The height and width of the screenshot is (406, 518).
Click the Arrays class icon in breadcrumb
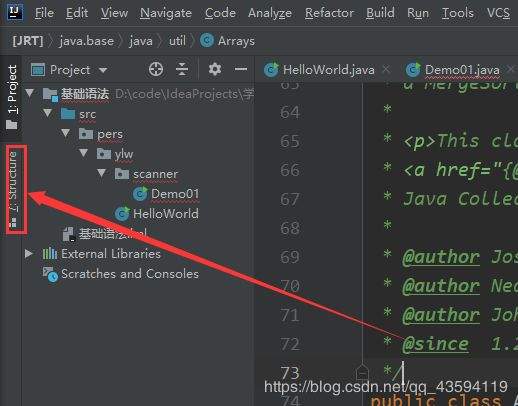pyautogui.click(x=207, y=41)
